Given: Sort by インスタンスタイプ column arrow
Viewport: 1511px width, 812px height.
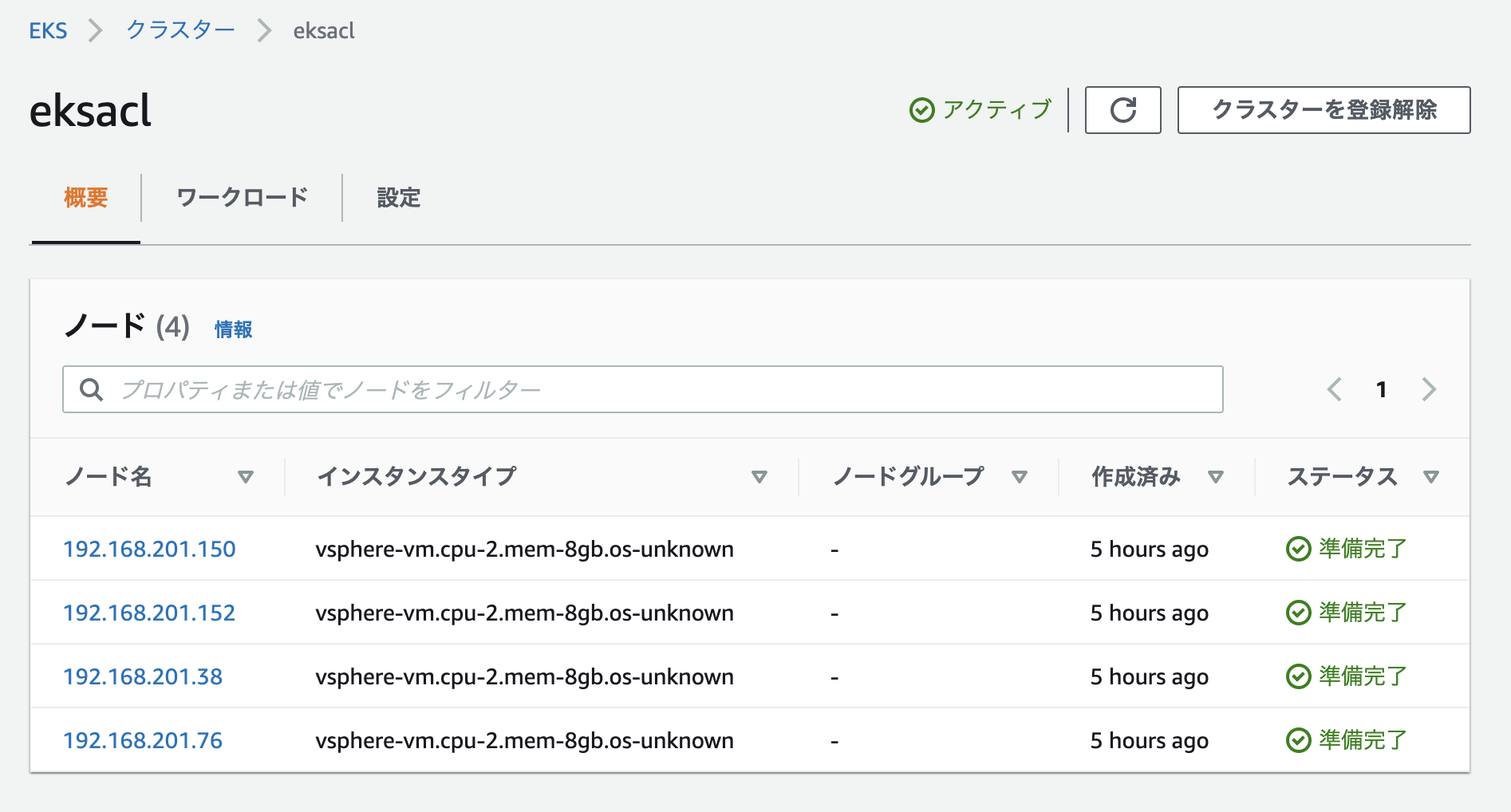Looking at the screenshot, I should [x=759, y=477].
